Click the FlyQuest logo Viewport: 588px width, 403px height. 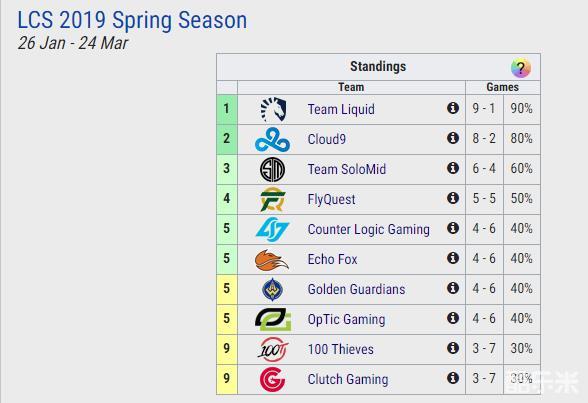tap(273, 199)
